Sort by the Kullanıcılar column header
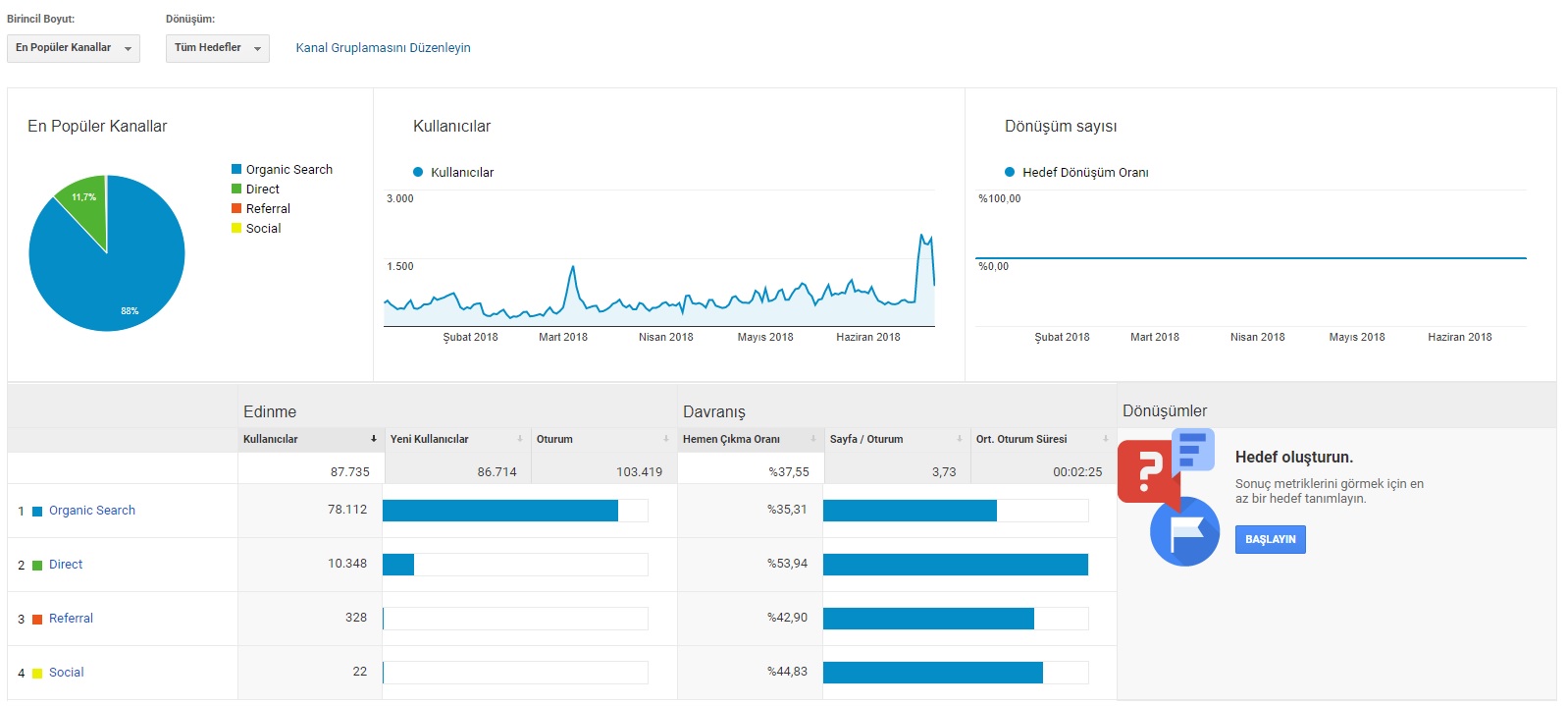Image resolution: width=1568 pixels, height=706 pixels. click(310, 439)
